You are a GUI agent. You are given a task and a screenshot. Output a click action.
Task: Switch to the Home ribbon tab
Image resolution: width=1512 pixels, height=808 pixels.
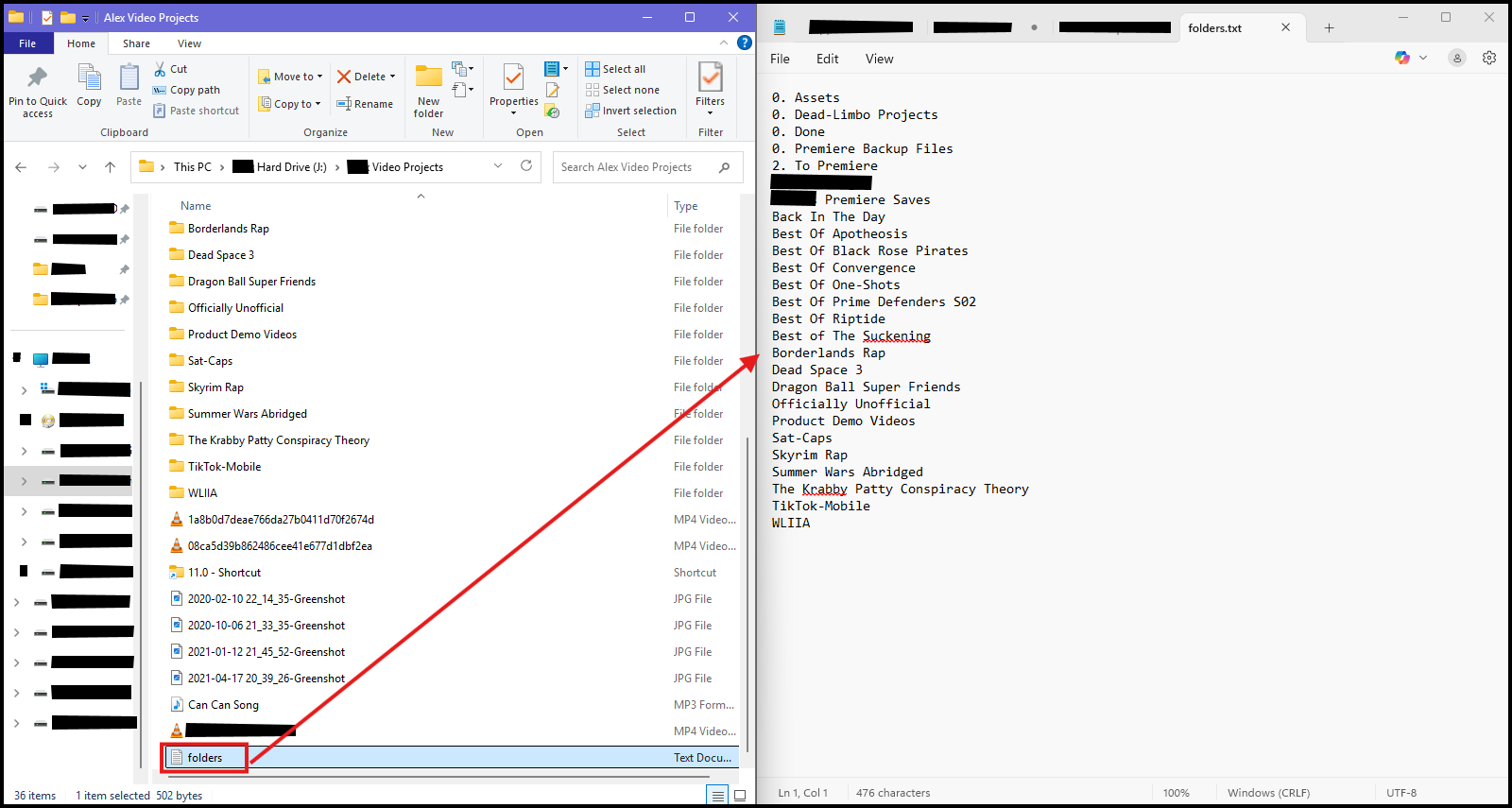coord(81,43)
